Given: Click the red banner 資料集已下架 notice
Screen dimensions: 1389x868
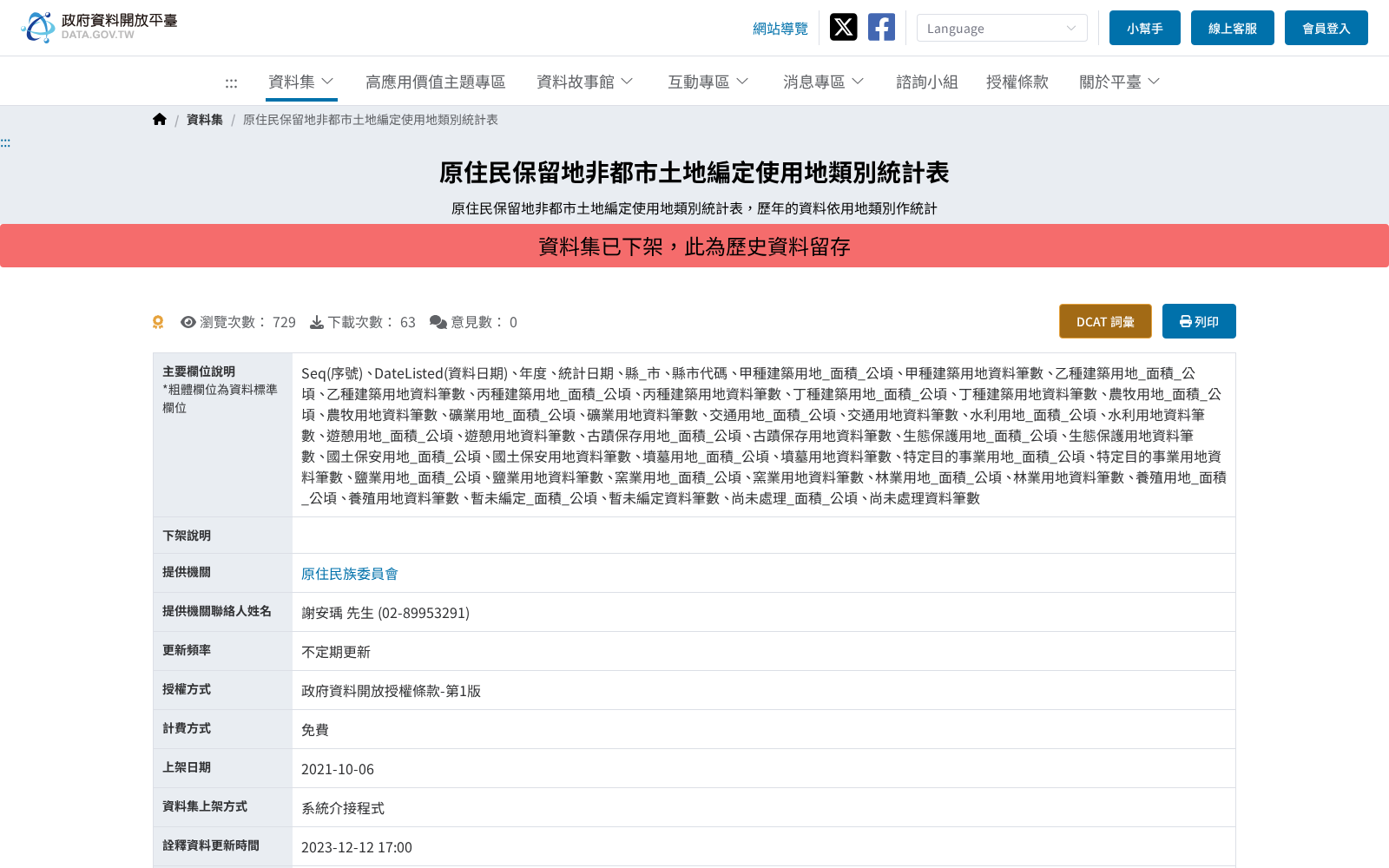Looking at the screenshot, I should click(x=694, y=246).
